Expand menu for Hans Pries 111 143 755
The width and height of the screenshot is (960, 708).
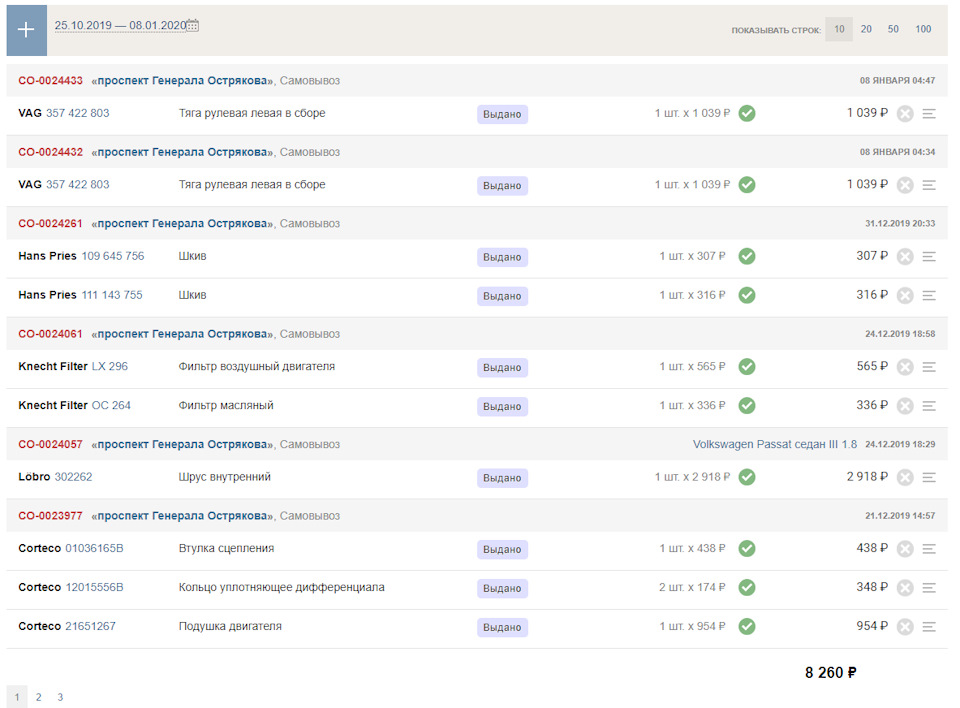coord(929,296)
